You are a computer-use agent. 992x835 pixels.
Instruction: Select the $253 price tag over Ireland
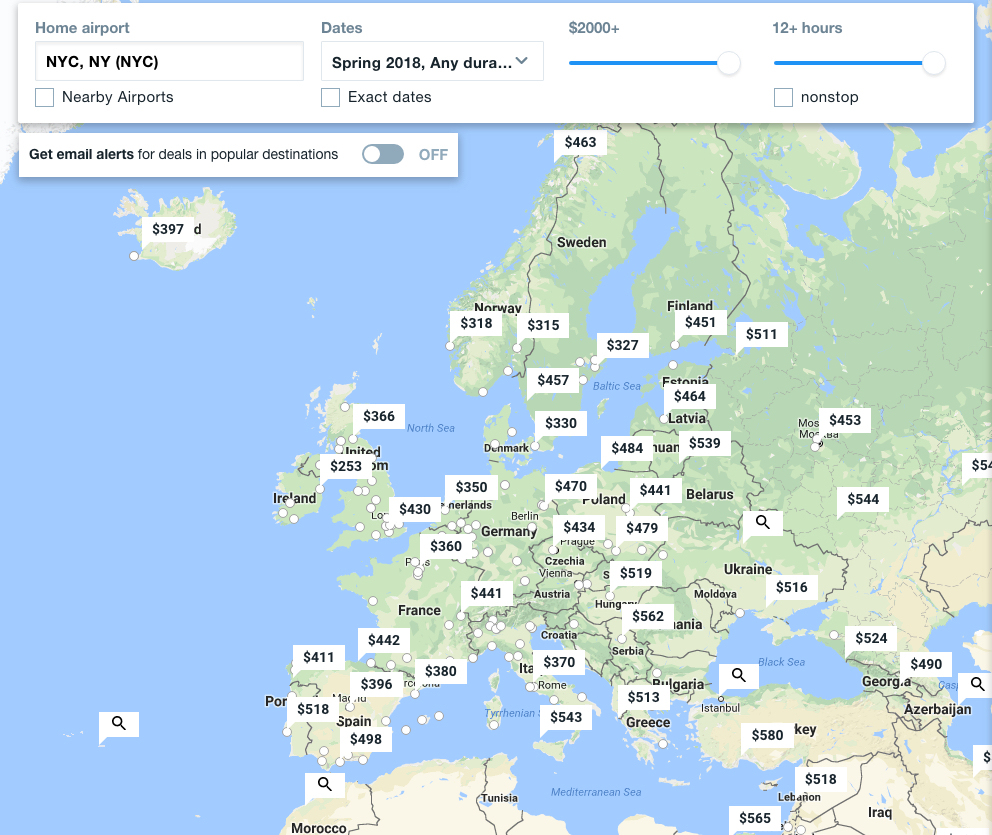coord(346,466)
